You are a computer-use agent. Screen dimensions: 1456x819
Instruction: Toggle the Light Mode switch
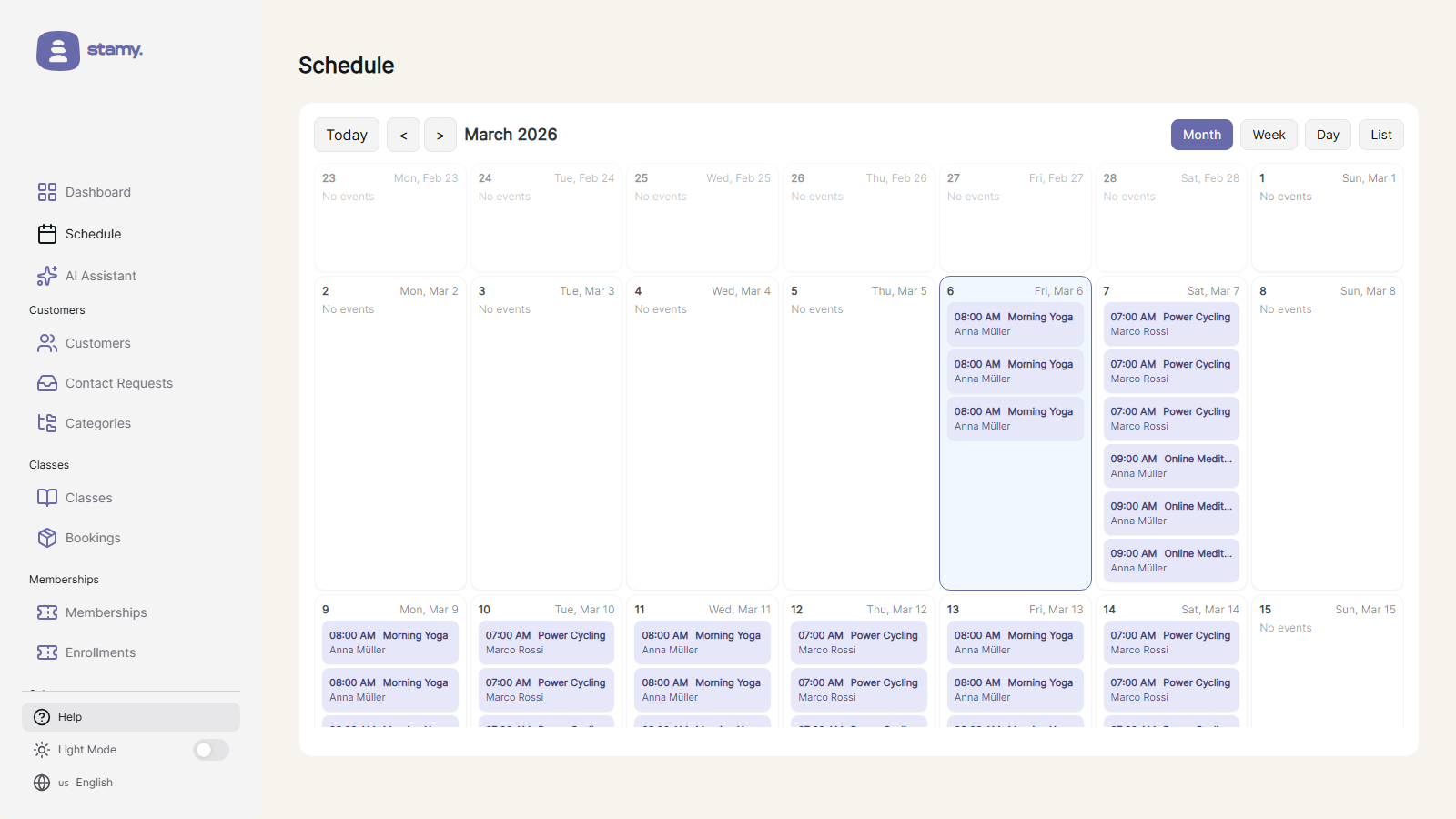point(211,750)
